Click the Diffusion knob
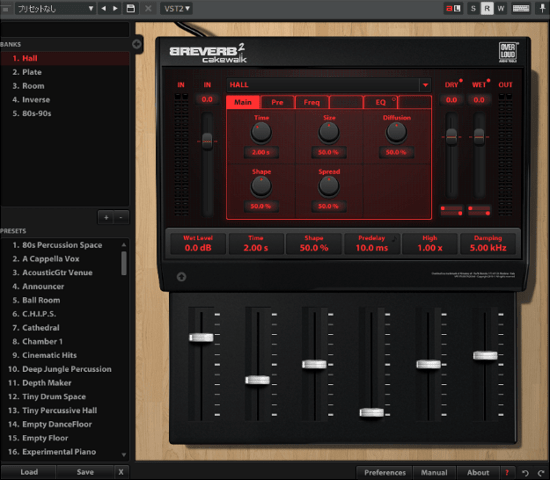This screenshot has height=480, width=550. click(396, 133)
